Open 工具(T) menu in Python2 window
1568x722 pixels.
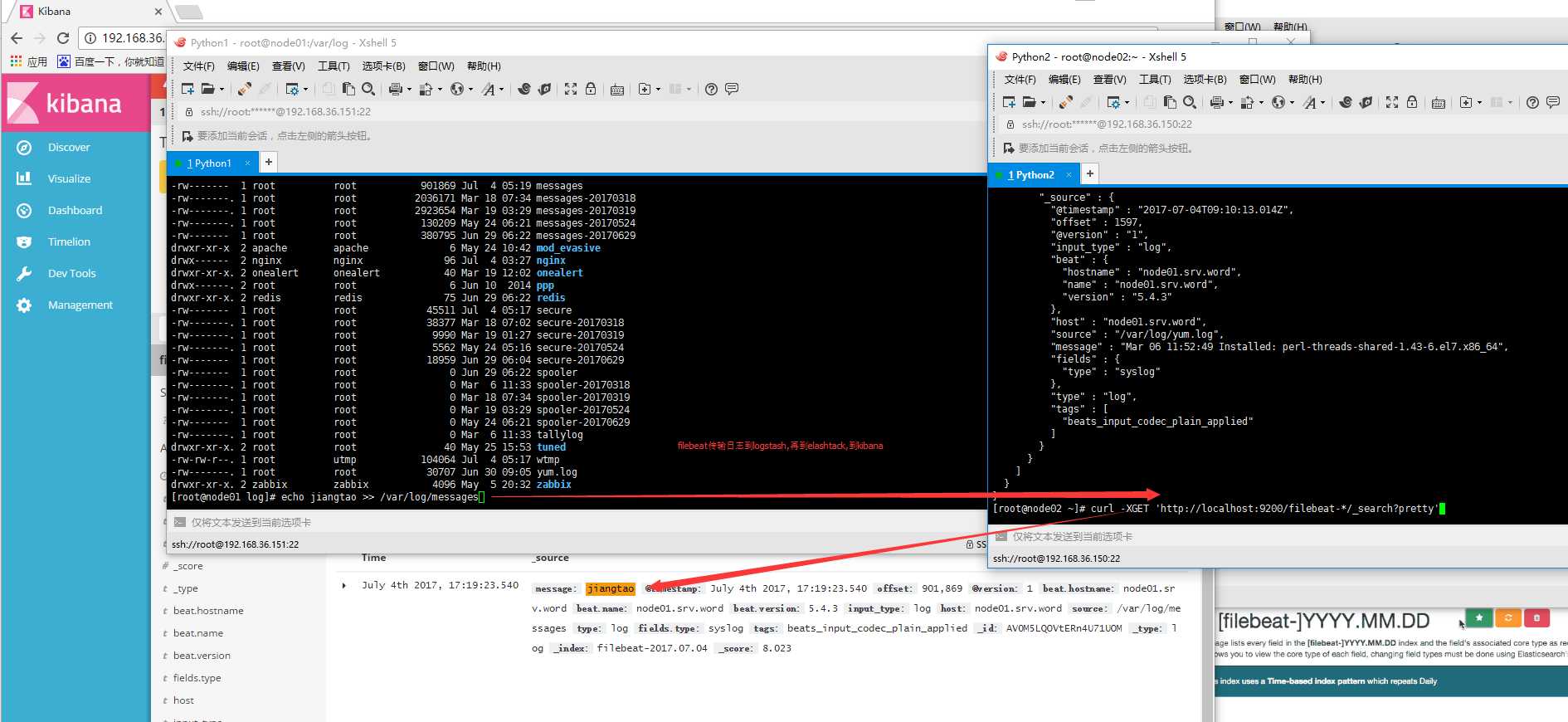coord(1155,80)
